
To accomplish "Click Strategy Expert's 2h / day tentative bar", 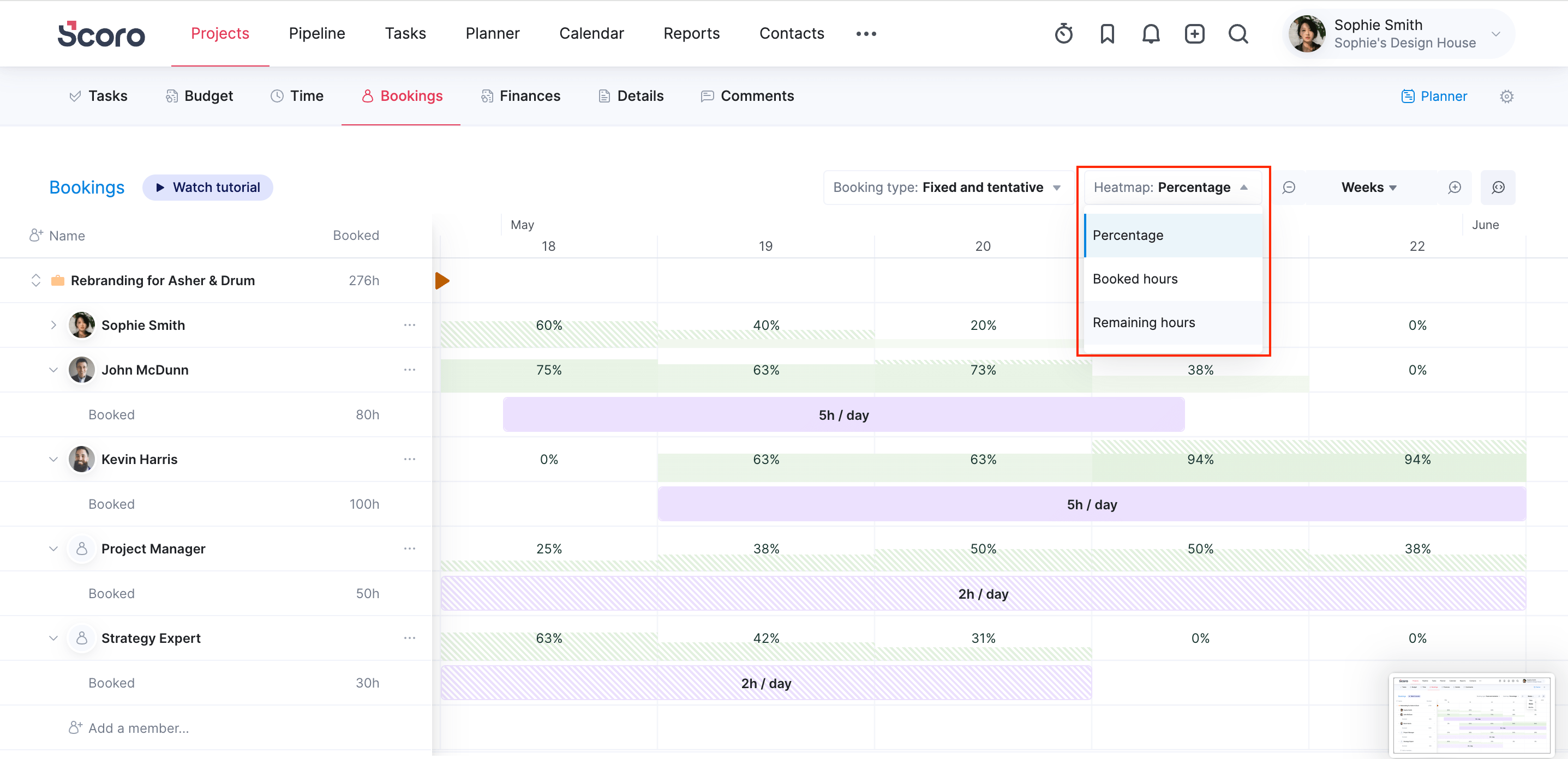I will point(766,683).
